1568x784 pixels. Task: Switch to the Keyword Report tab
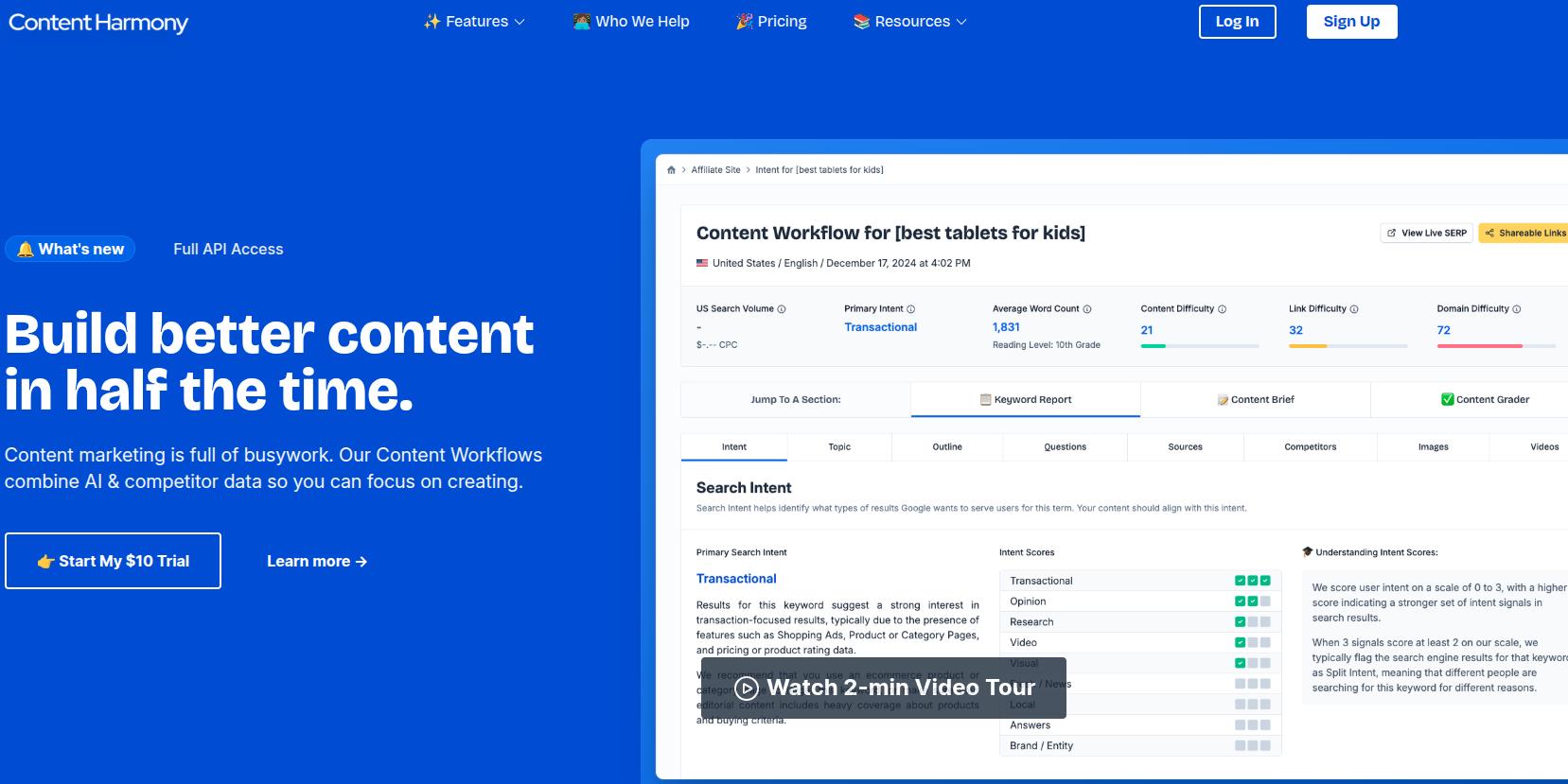[x=1026, y=399]
